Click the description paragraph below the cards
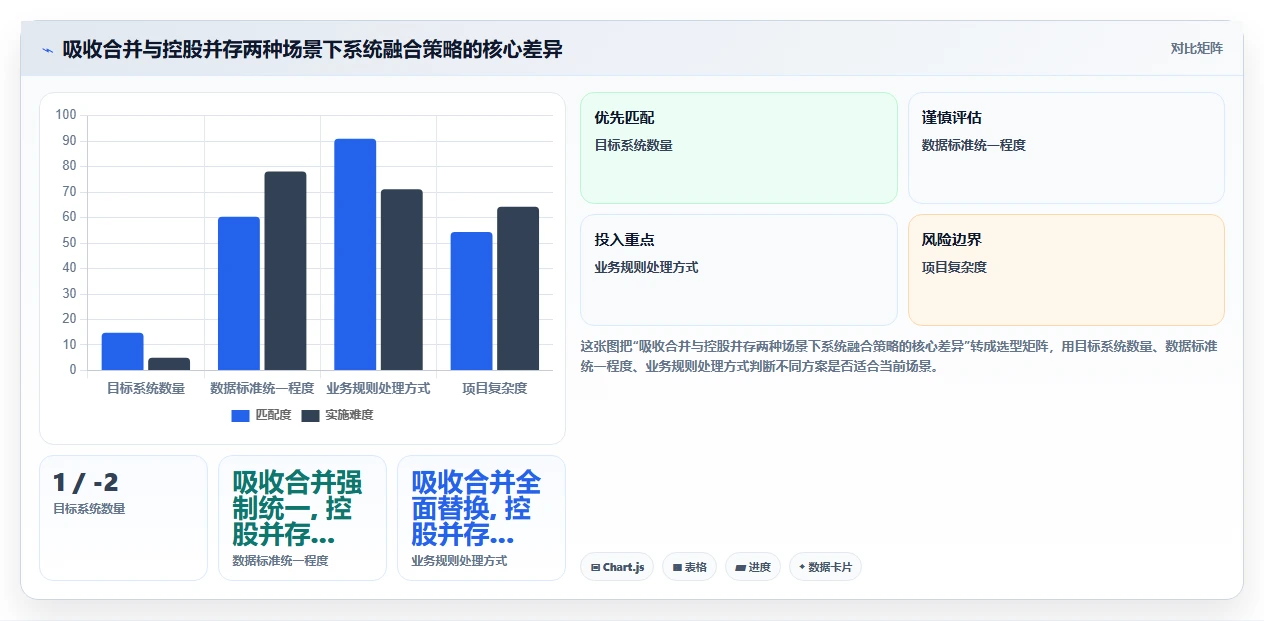Screen dimensions: 1264x621 point(899,356)
